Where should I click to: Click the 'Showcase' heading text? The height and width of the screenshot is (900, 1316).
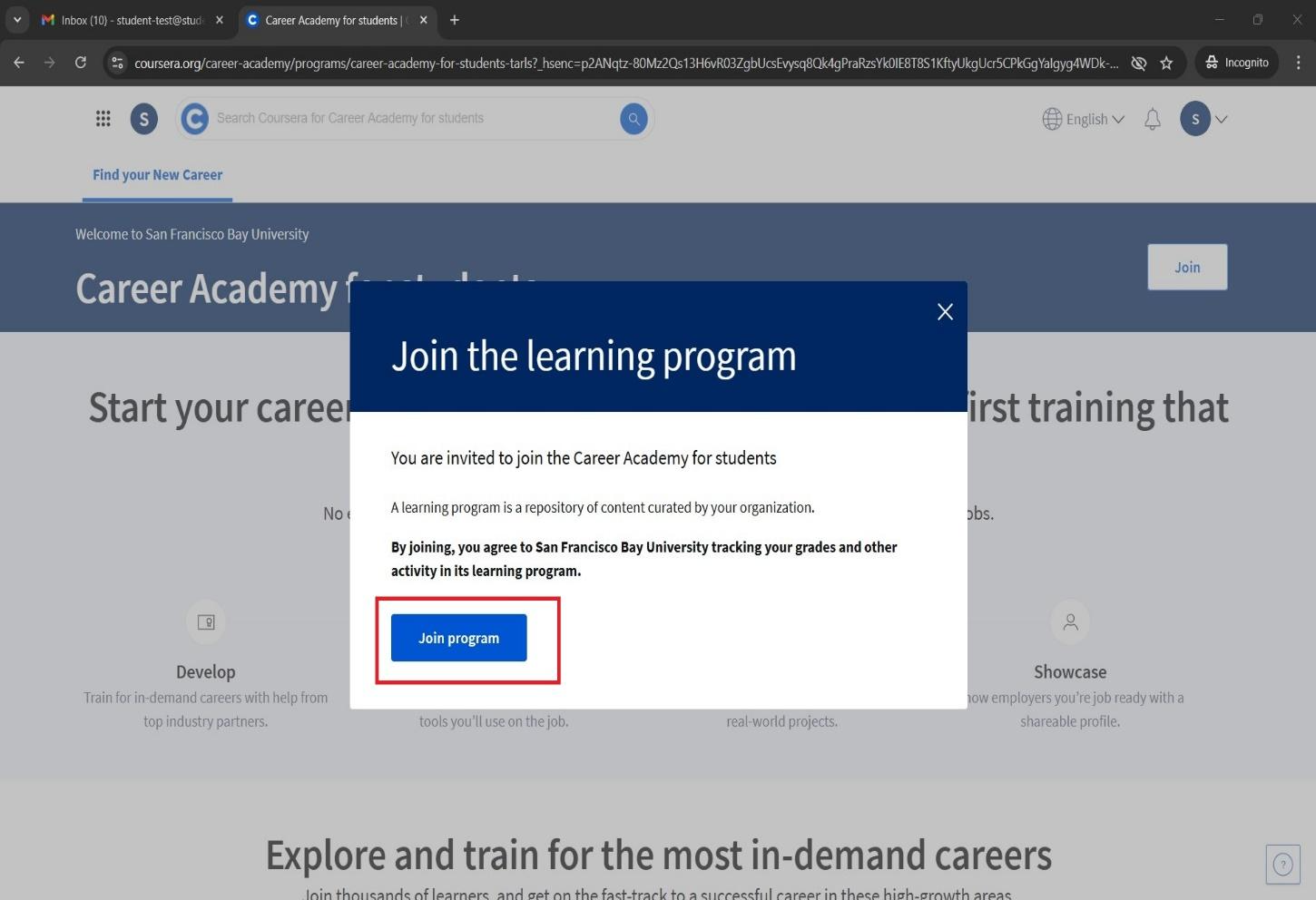(x=1070, y=672)
